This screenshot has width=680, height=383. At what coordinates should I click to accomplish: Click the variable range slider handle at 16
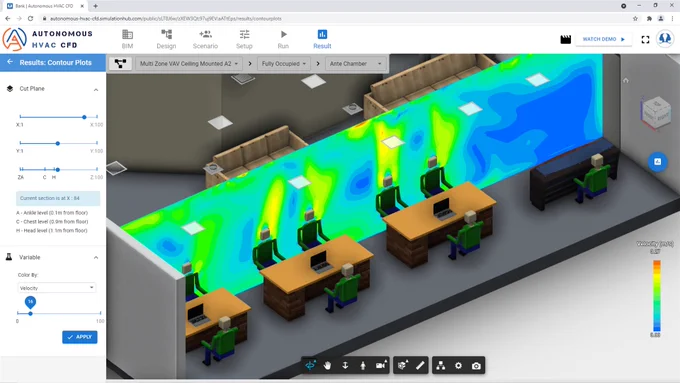point(30,313)
